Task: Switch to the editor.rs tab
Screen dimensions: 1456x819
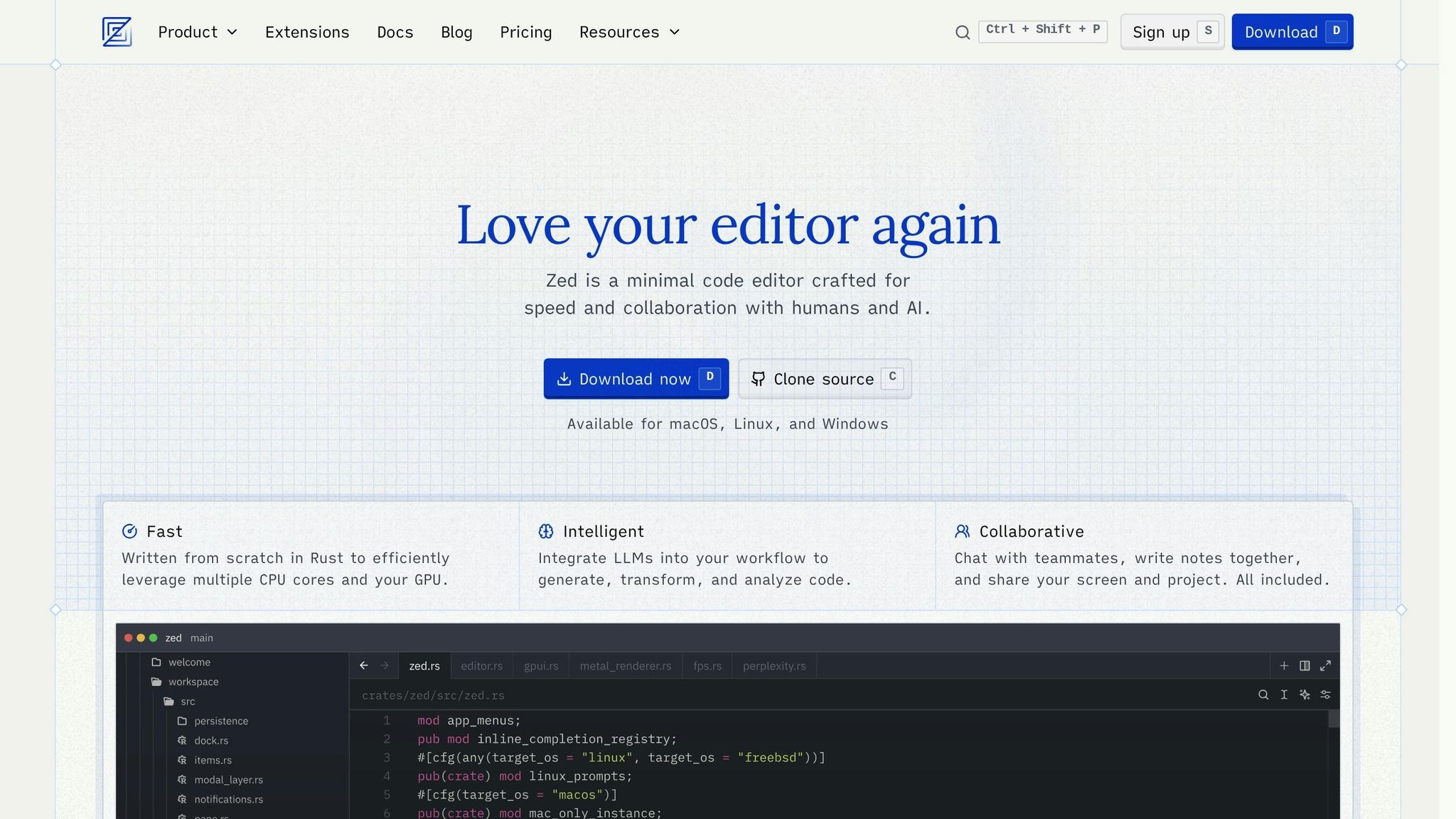Action: [481, 666]
